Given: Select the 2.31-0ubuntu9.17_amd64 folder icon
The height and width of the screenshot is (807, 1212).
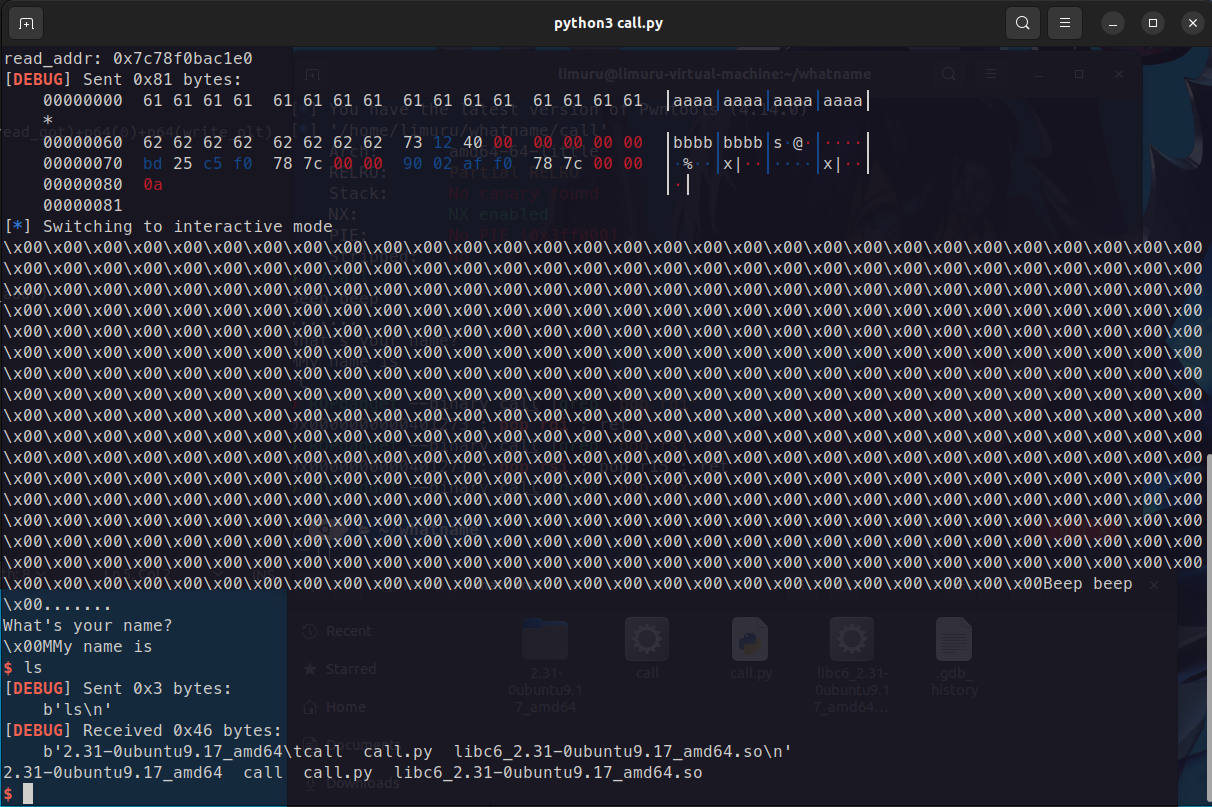Looking at the screenshot, I should click(544, 638).
